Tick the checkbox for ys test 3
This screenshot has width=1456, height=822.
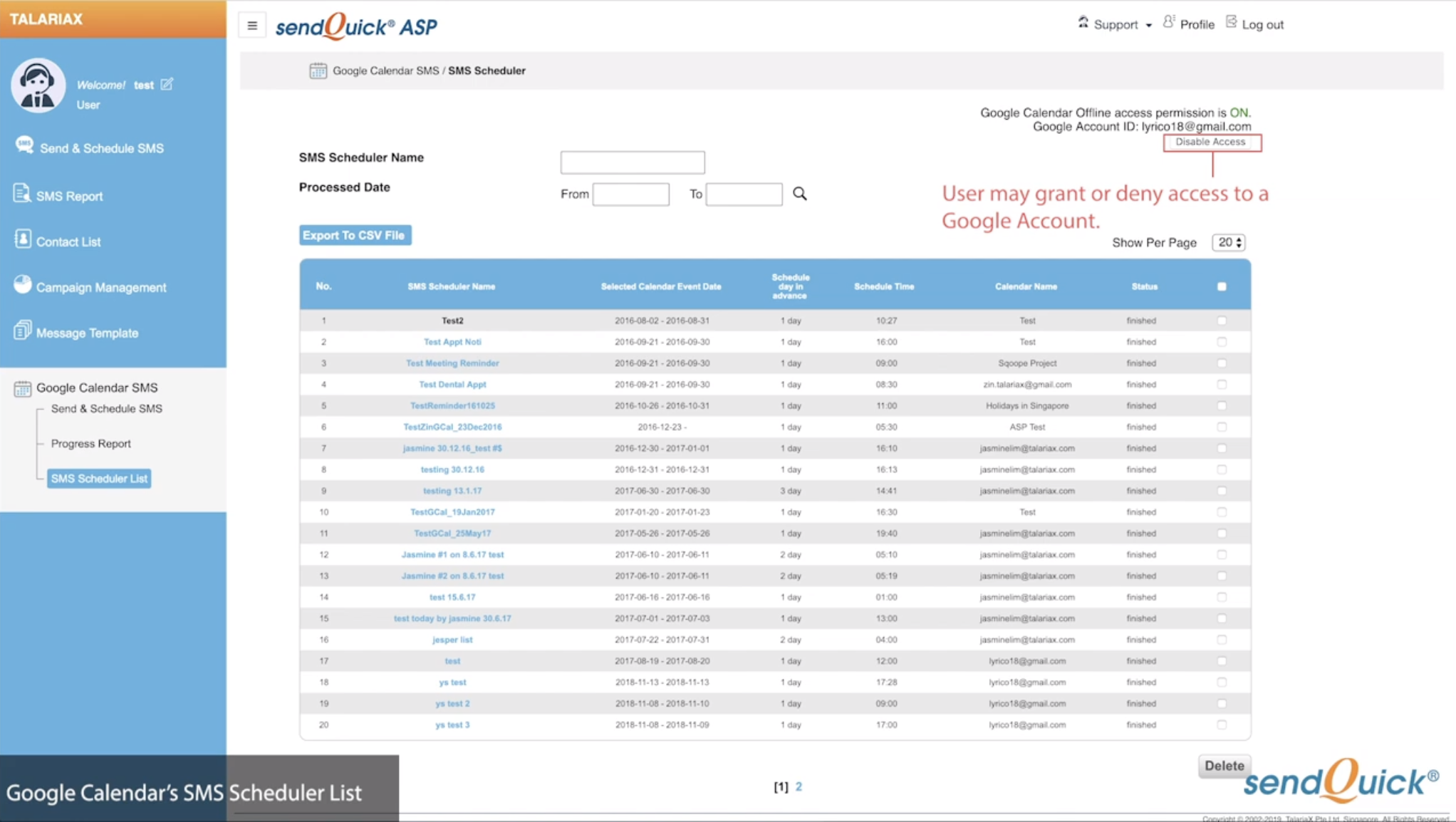(x=1222, y=724)
